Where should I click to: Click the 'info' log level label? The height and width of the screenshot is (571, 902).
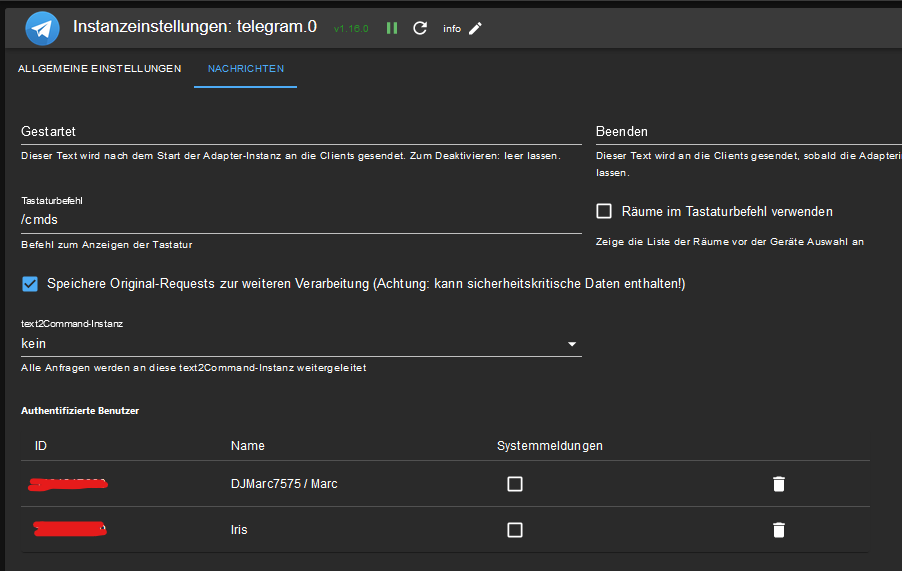pos(452,29)
